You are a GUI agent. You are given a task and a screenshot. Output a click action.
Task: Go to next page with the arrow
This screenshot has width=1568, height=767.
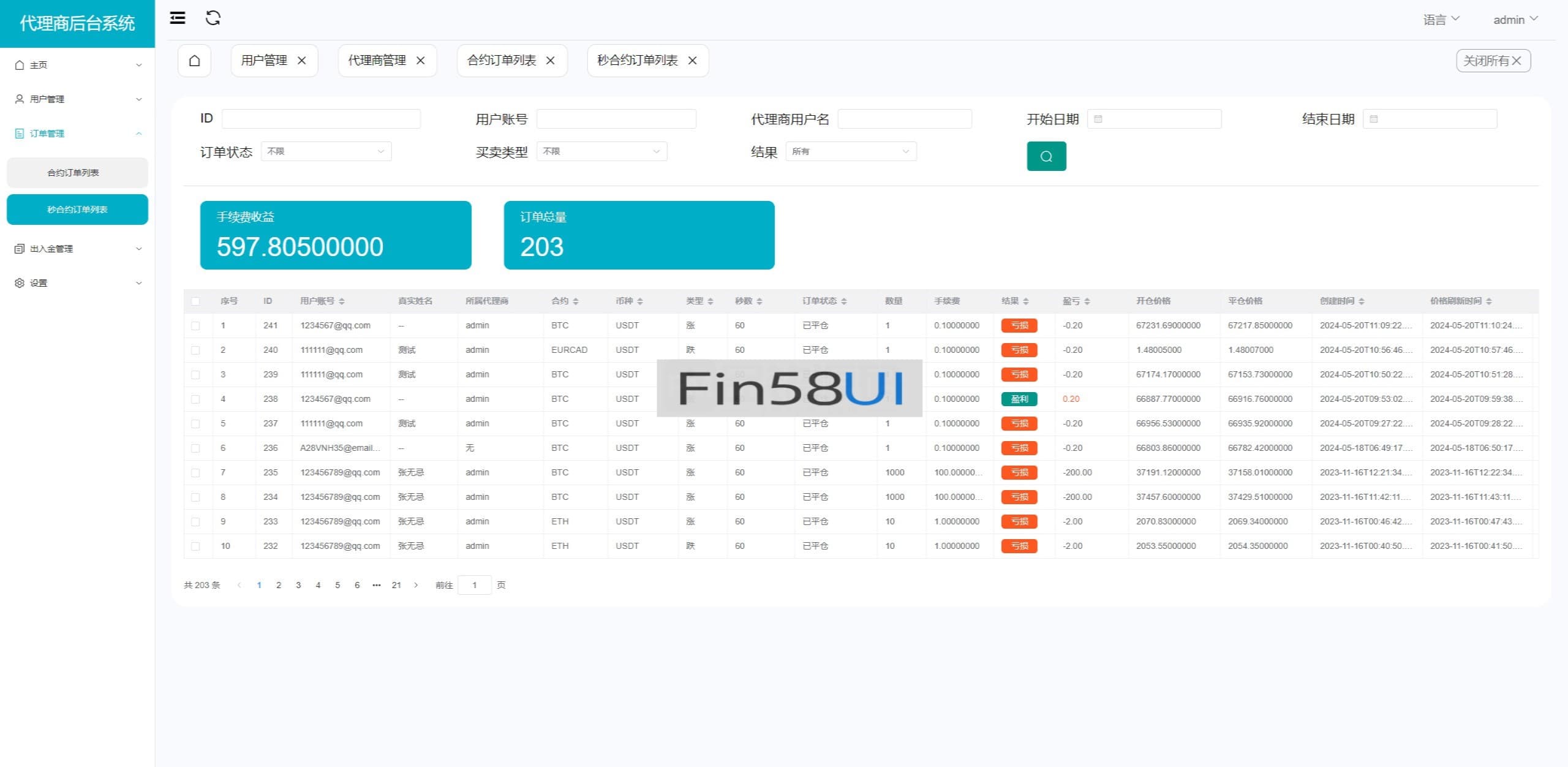coord(416,585)
